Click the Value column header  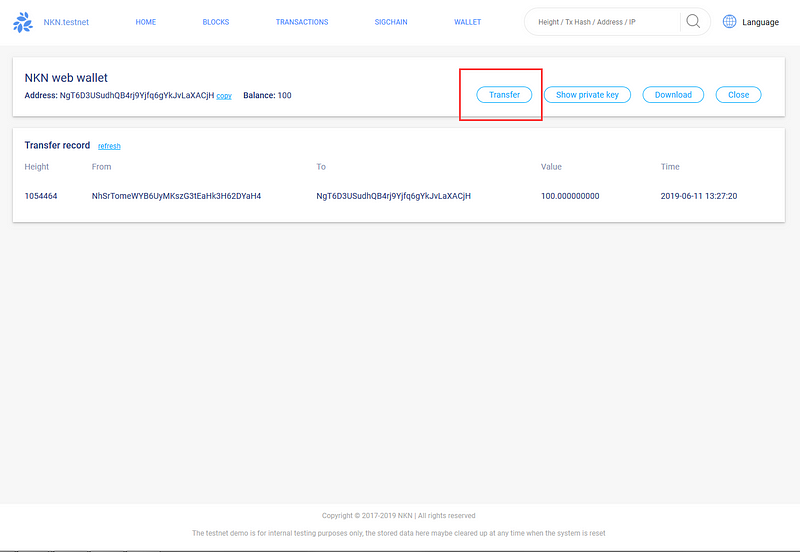(551, 167)
